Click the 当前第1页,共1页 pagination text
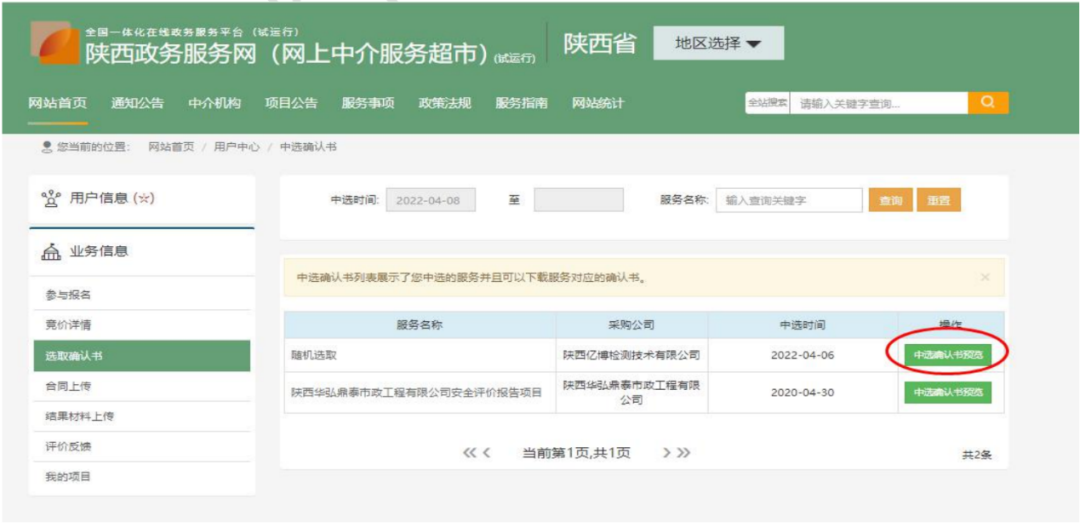The height and width of the screenshot is (528, 1080). tap(577, 453)
